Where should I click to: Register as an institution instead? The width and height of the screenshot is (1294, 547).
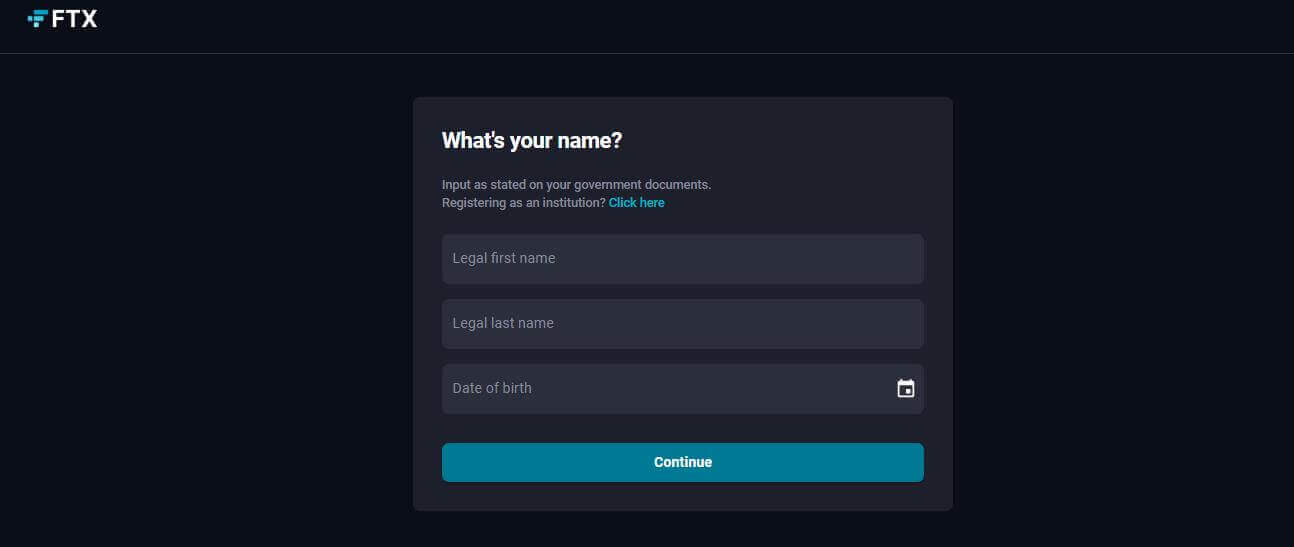click(636, 203)
